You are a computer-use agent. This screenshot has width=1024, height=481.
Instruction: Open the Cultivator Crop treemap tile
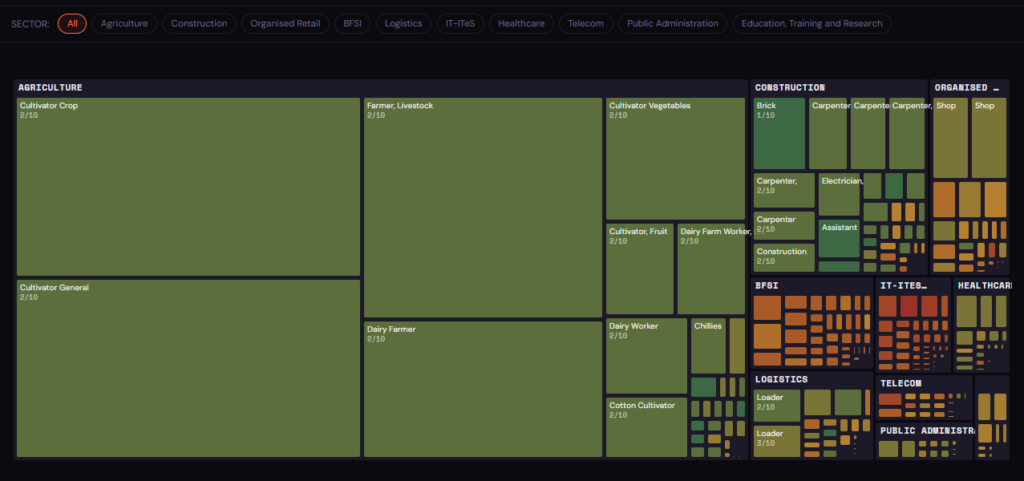pyautogui.click(x=188, y=186)
